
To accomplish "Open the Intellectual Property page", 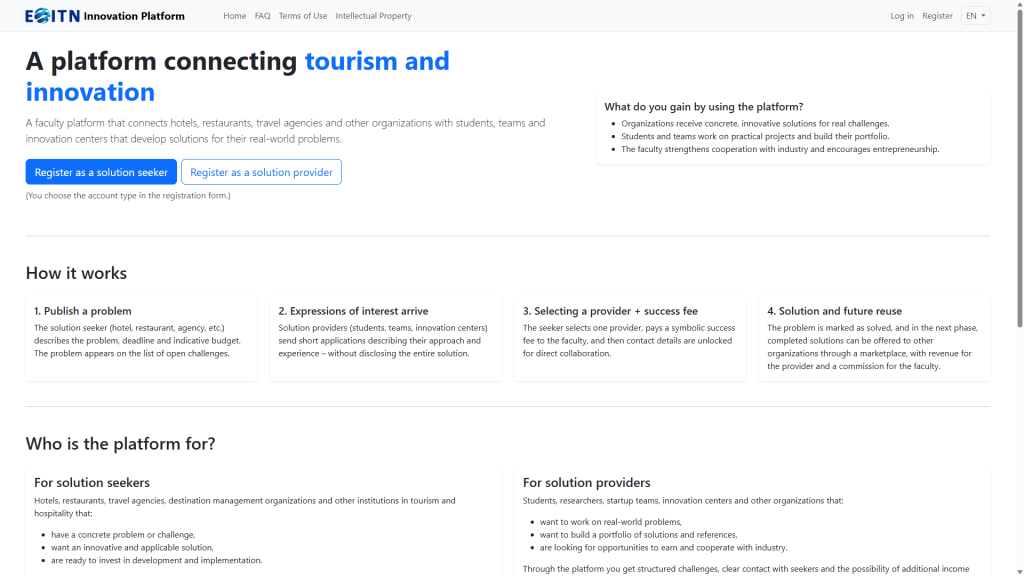I will click(x=373, y=16).
